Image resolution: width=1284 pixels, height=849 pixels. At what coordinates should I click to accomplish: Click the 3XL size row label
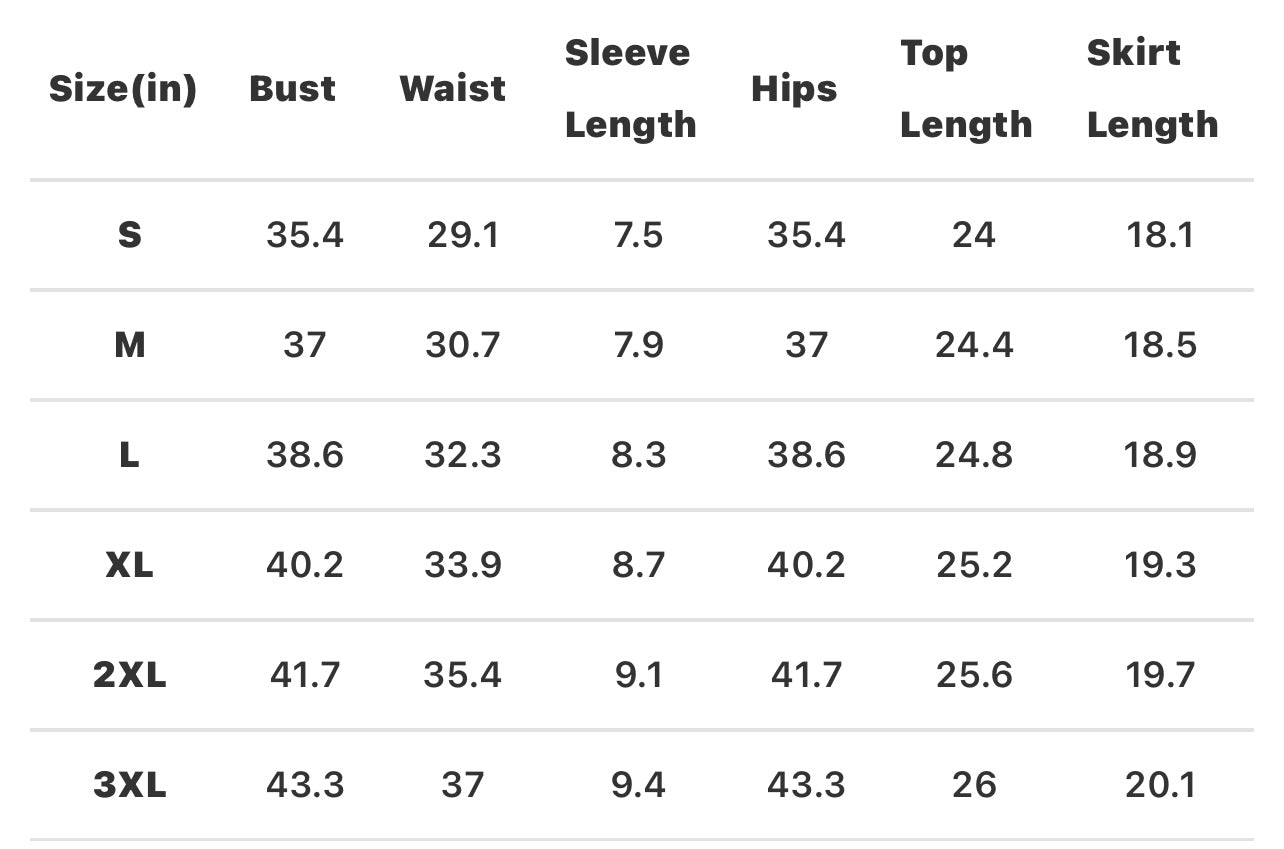click(130, 786)
